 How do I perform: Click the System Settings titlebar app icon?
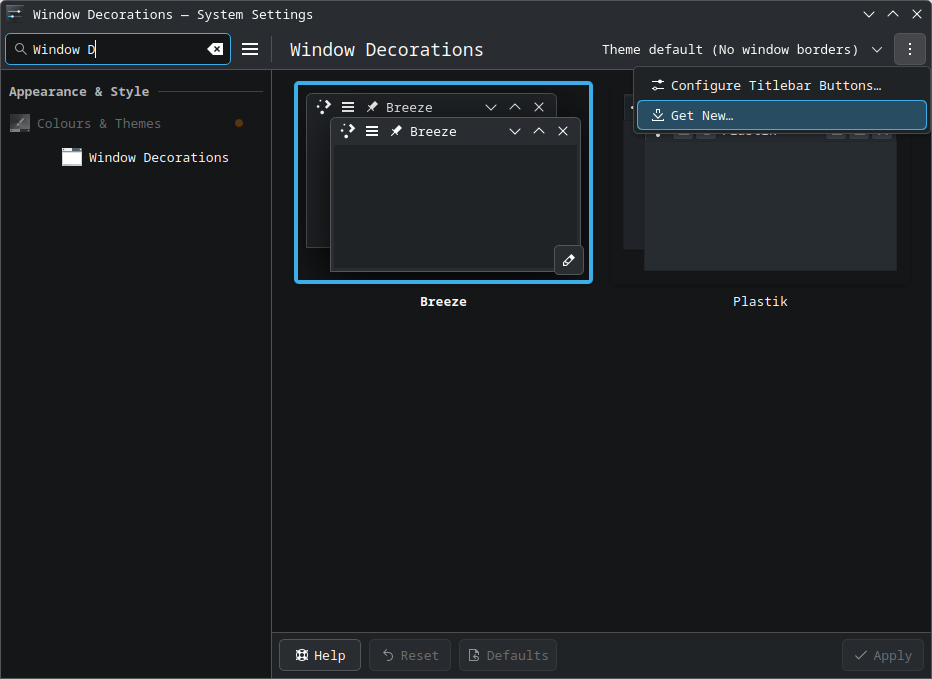pos(15,14)
